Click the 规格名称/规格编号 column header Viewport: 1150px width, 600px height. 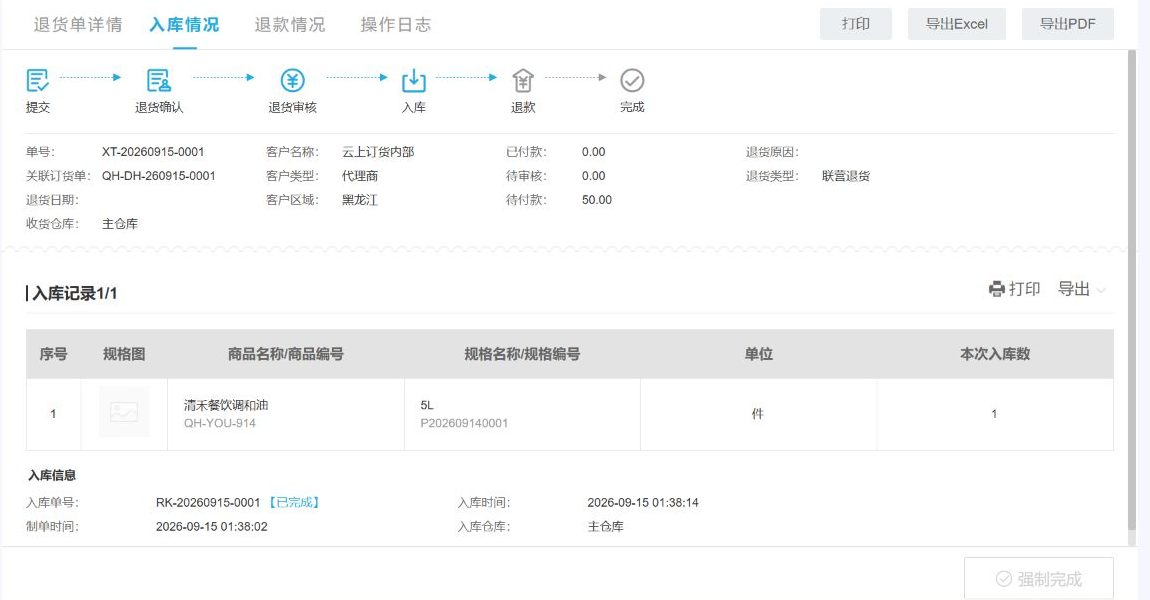[522, 354]
